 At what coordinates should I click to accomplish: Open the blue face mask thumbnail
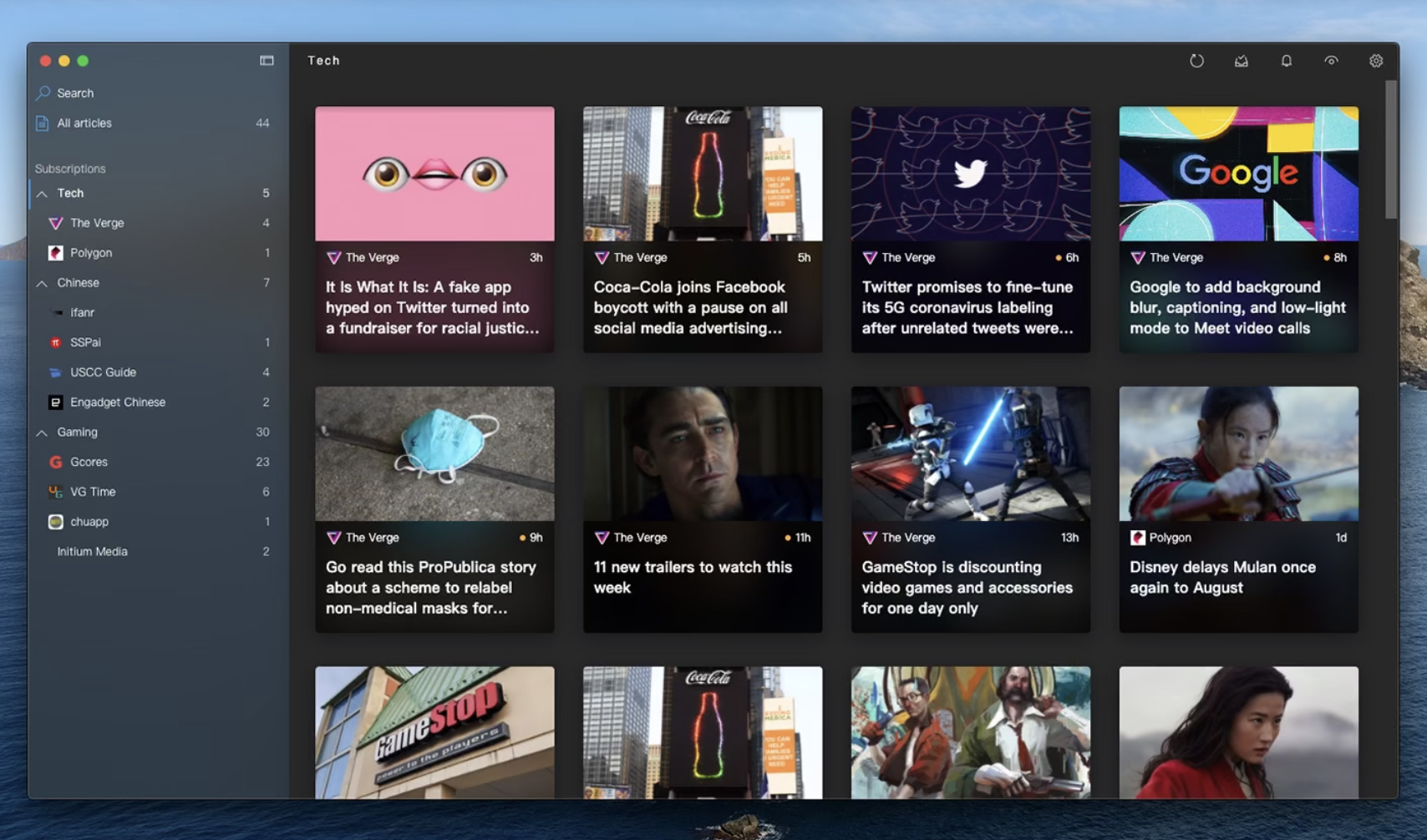pyautogui.click(x=434, y=453)
